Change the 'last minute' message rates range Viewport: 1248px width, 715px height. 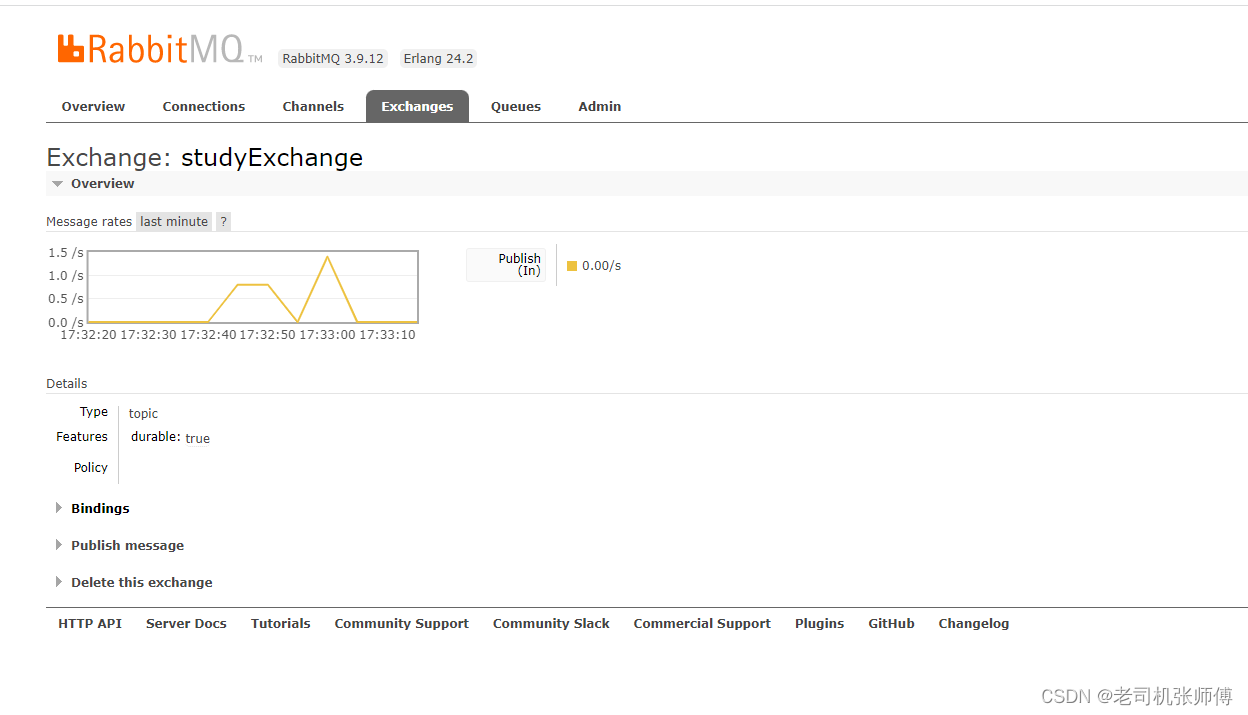(174, 222)
